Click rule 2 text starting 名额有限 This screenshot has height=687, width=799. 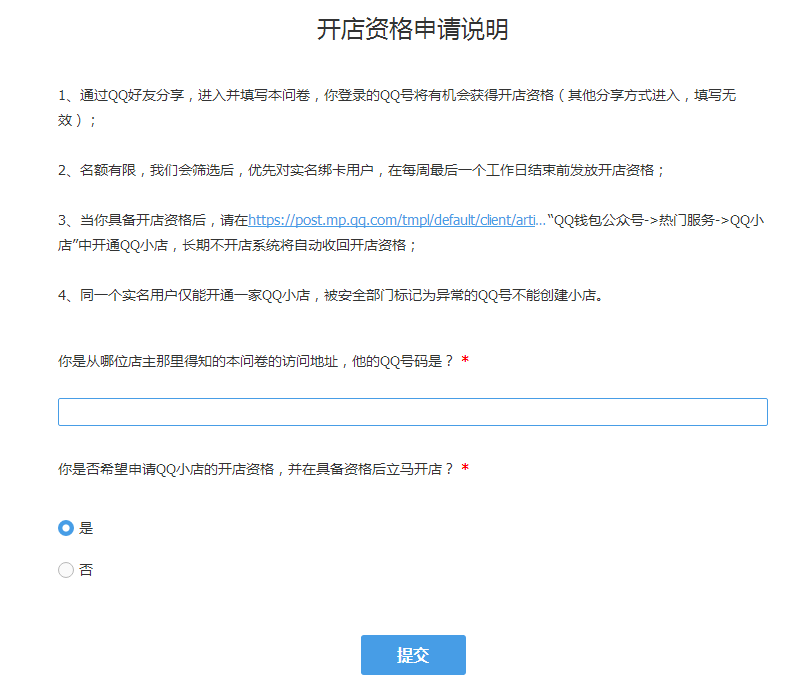pyautogui.click(x=361, y=170)
